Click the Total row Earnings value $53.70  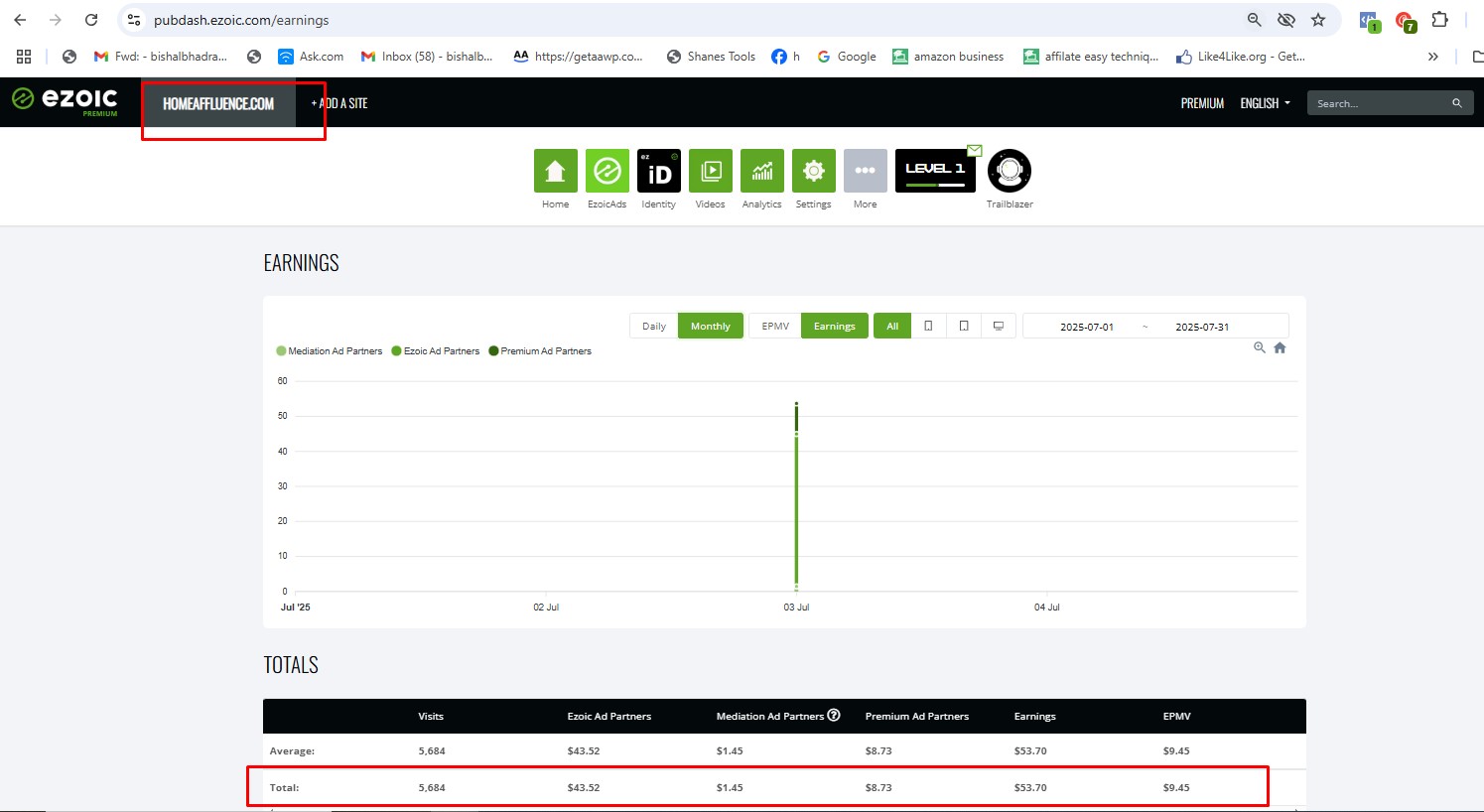click(1030, 787)
